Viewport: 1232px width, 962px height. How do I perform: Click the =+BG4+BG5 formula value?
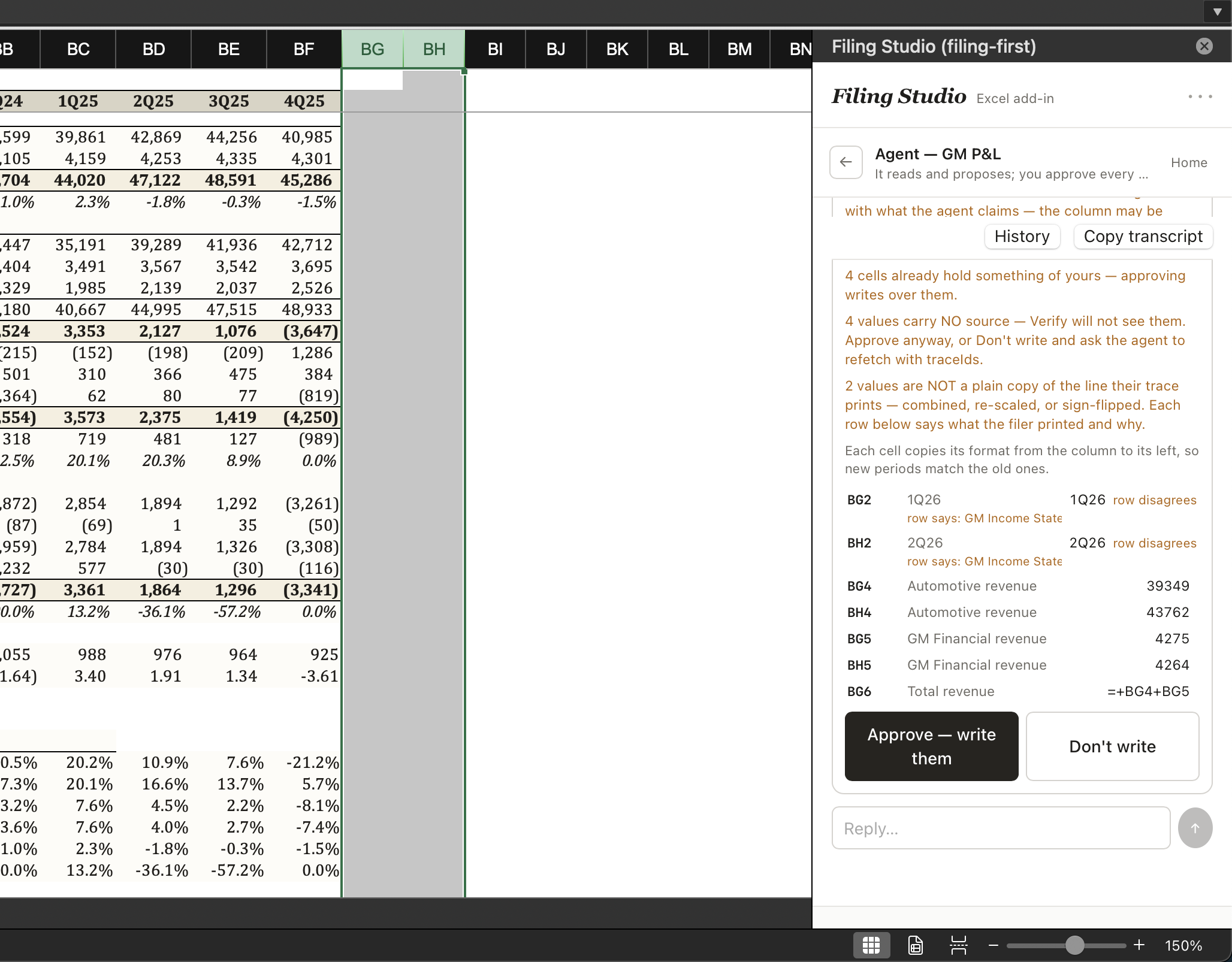[1148, 691]
